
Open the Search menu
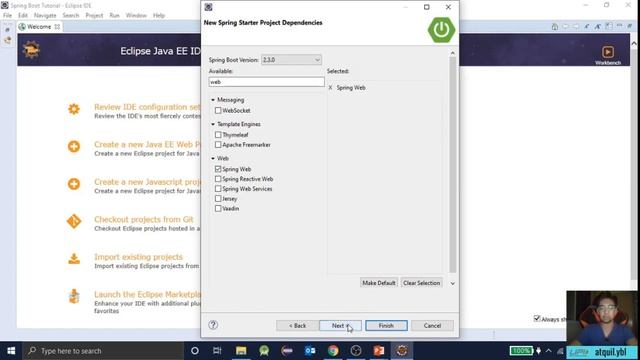[71, 16]
